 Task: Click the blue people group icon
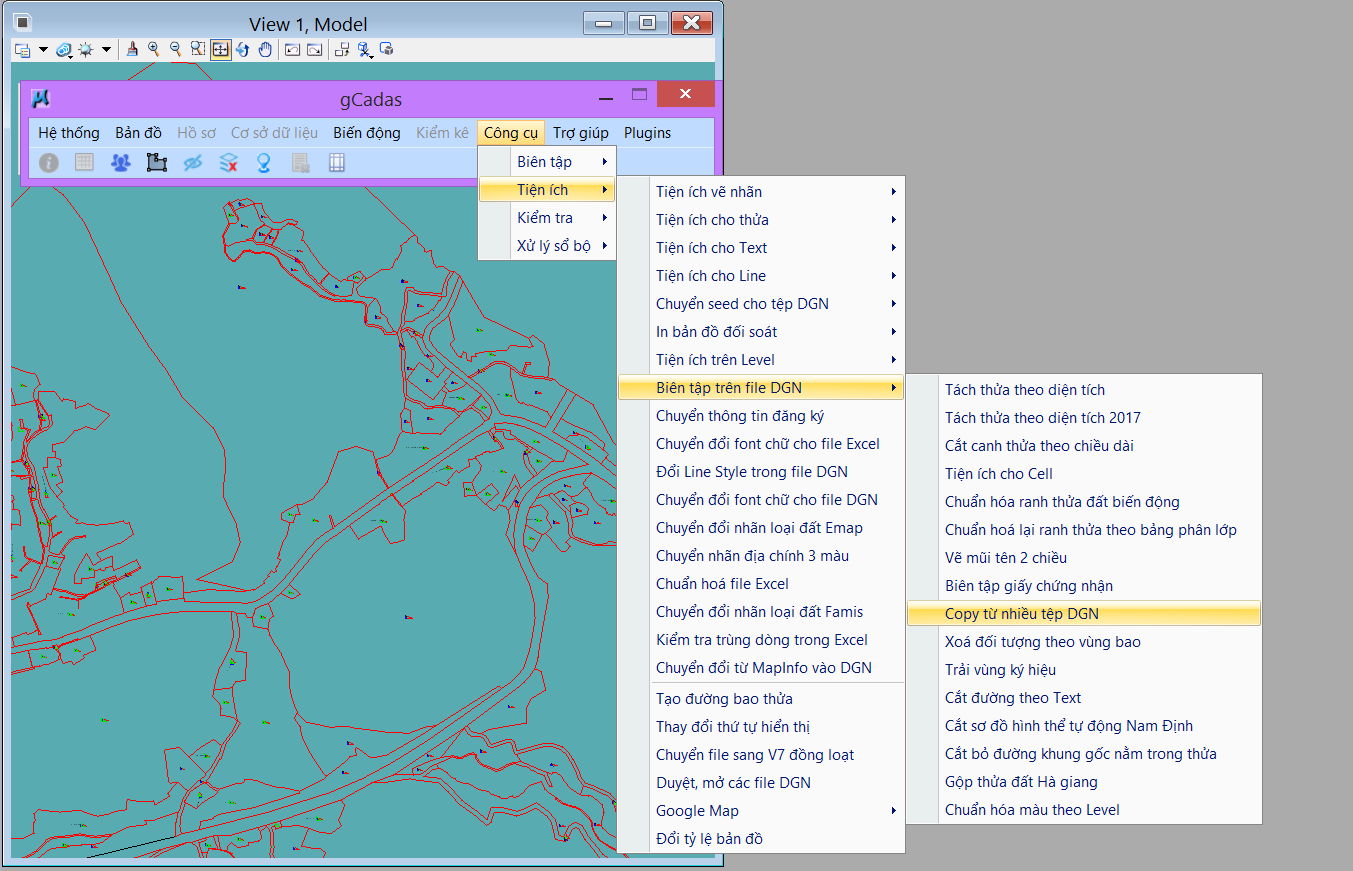click(121, 162)
